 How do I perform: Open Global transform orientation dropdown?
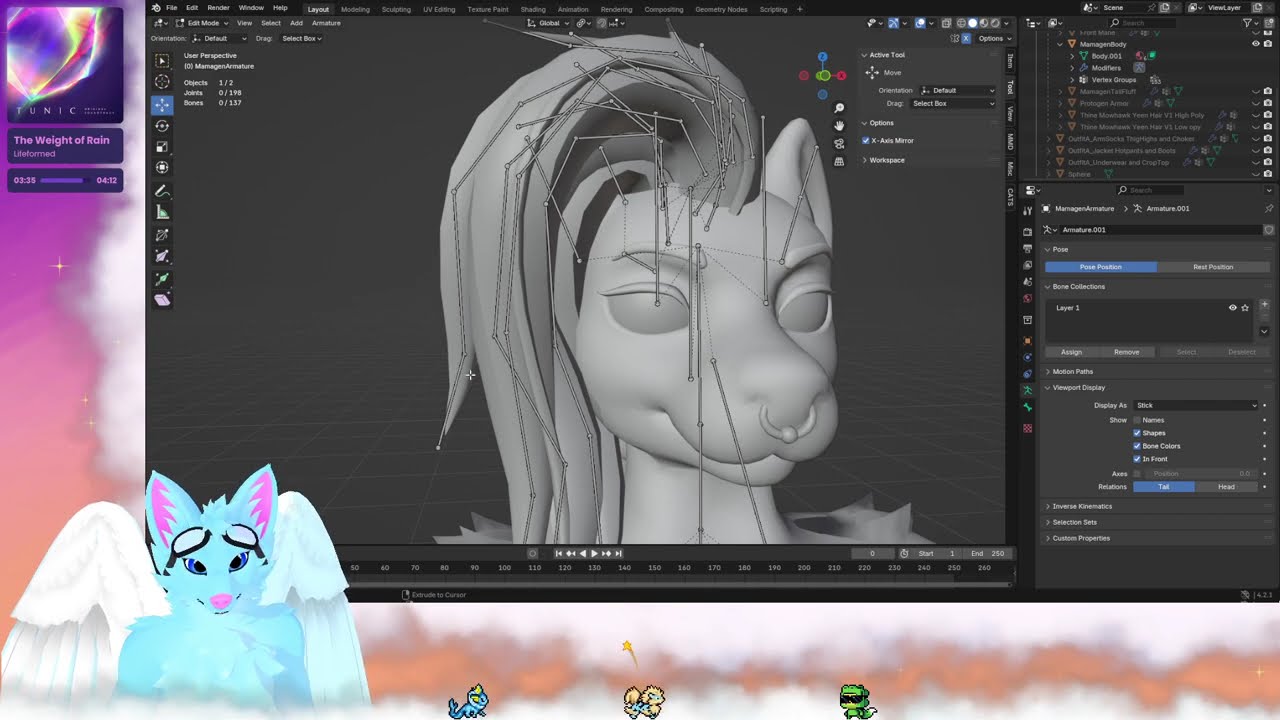549,23
